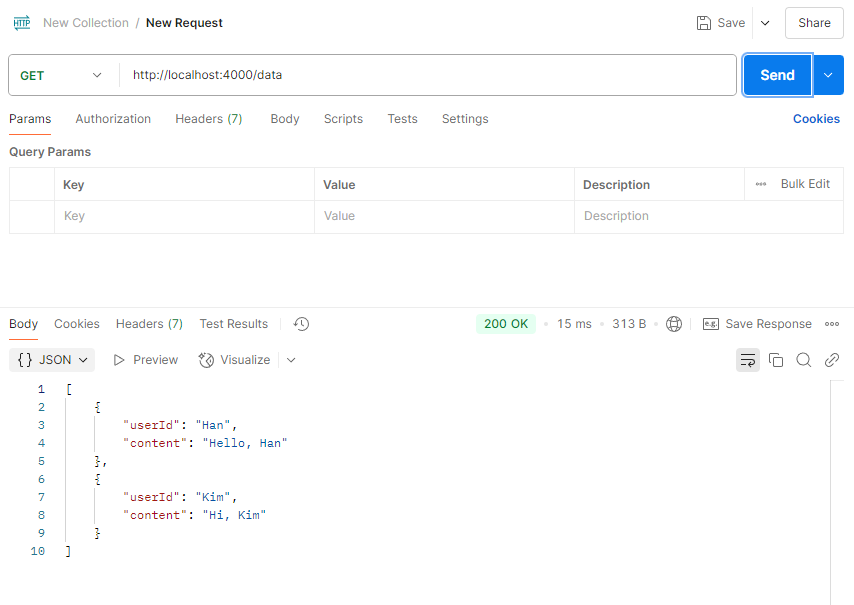
Task: Open the JSON format dropdown
Action: pyautogui.click(x=52, y=360)
